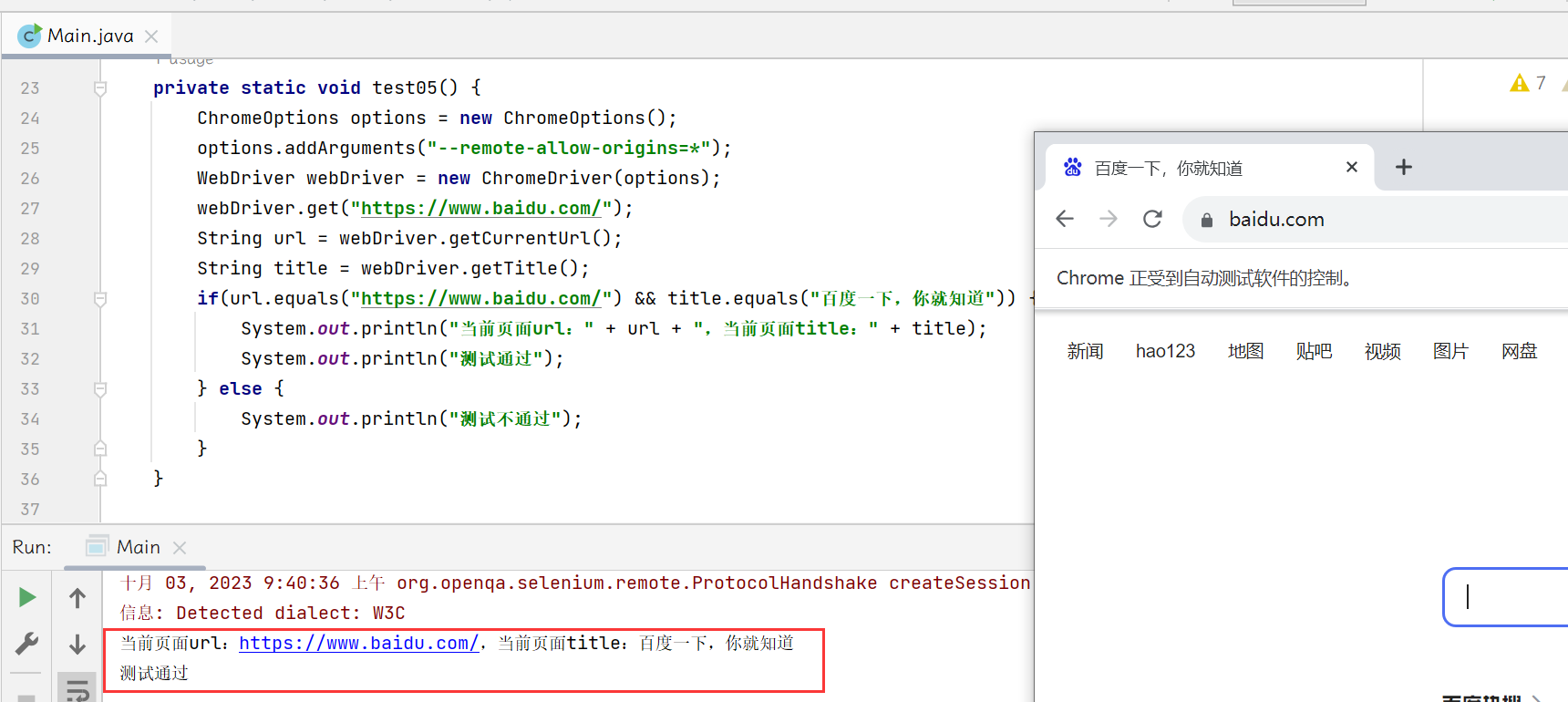Viewport: 1568px width, 702px height.
Task: Open run settings with the wrench icon
Action: (27, 644)
